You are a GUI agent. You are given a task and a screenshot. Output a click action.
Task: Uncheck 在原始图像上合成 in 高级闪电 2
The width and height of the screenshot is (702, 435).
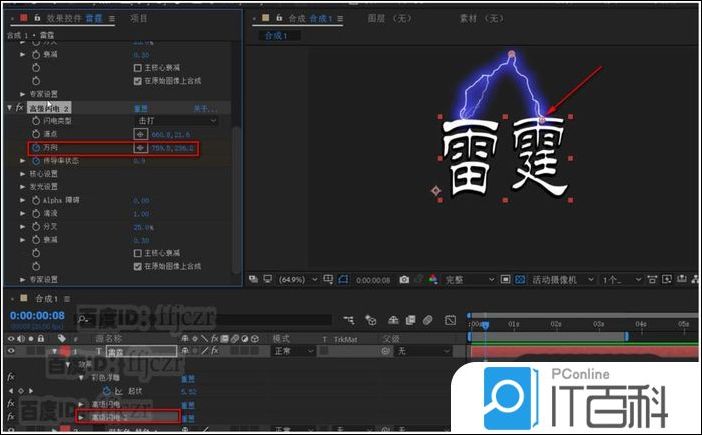138,266
